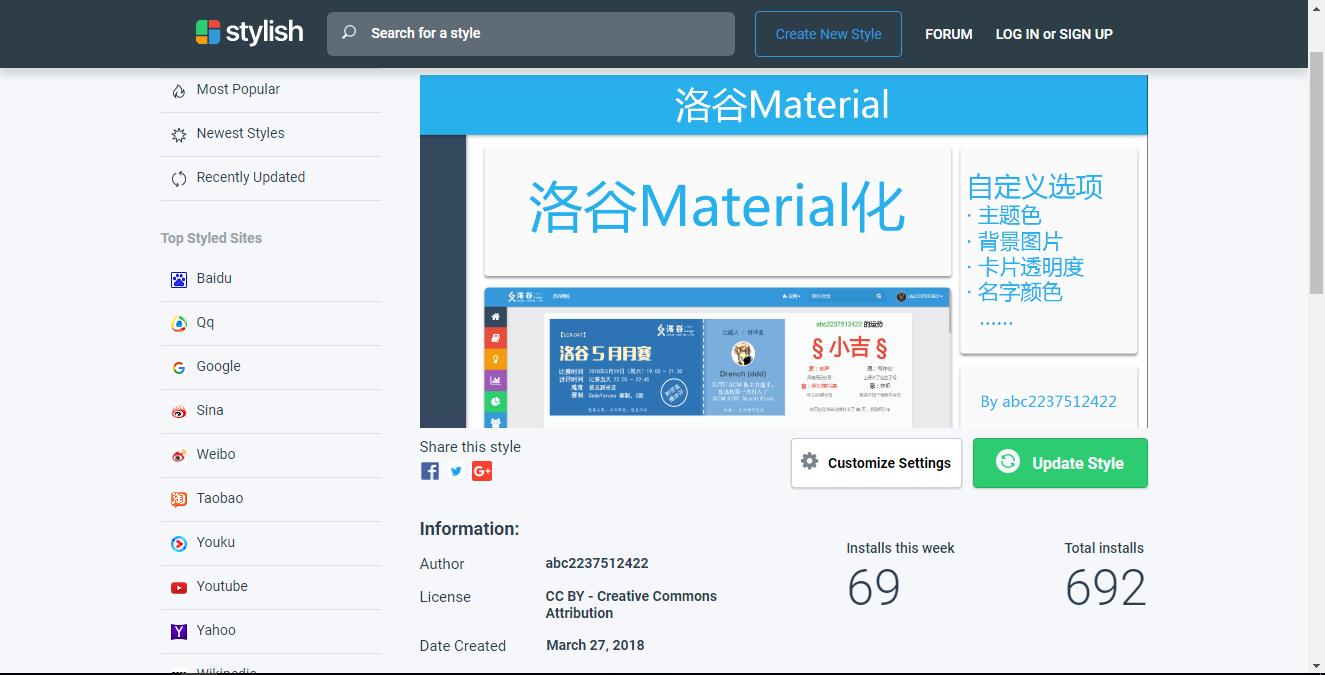Viewport: 1325px width, 675px height.
Task: Click the scrollbar up arrow
Action: pos(1316,9)
